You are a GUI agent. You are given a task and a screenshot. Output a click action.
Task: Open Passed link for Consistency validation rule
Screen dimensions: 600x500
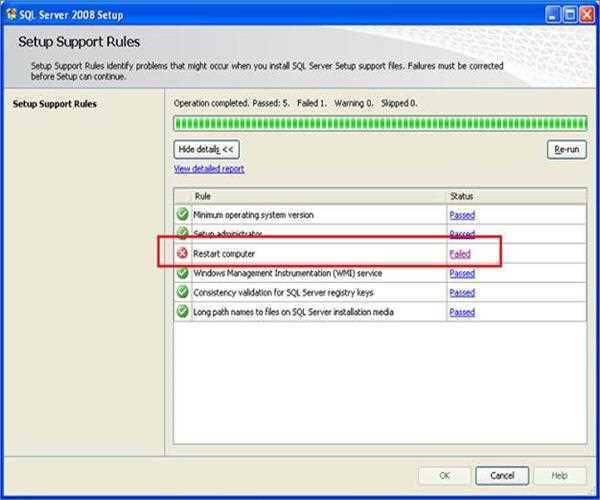[x=462, y=293]
